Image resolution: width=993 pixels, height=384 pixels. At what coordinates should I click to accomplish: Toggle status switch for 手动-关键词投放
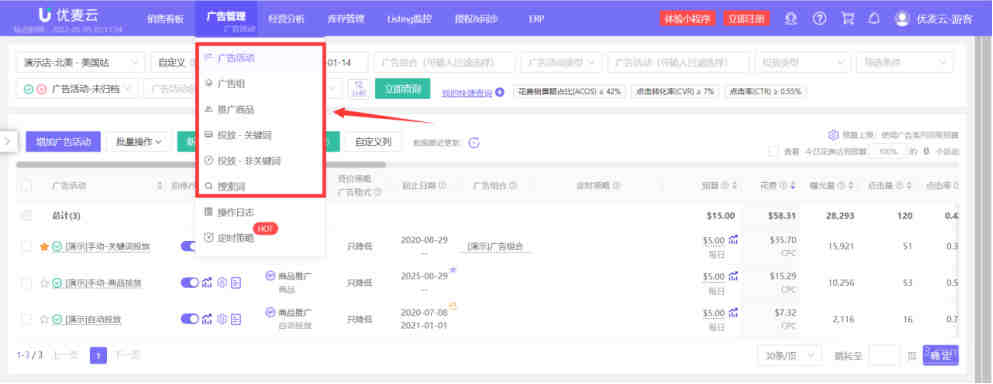click(x=189, y=246)
